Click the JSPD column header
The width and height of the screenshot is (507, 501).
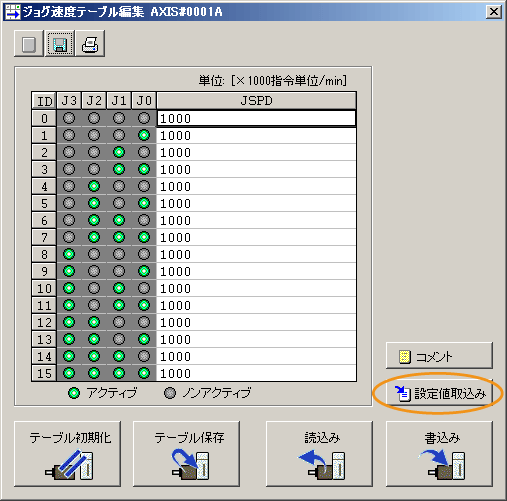click(256, 101)
